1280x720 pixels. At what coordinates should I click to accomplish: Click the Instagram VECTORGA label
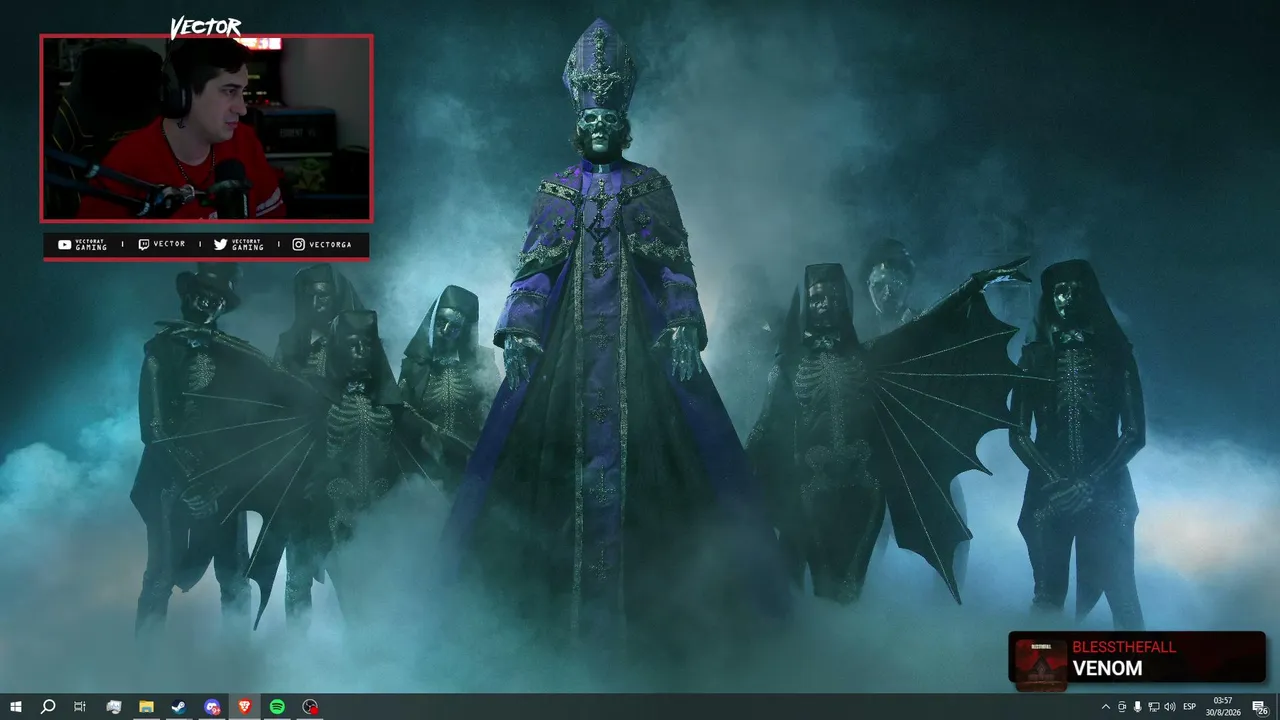click(x=322, y=244)
